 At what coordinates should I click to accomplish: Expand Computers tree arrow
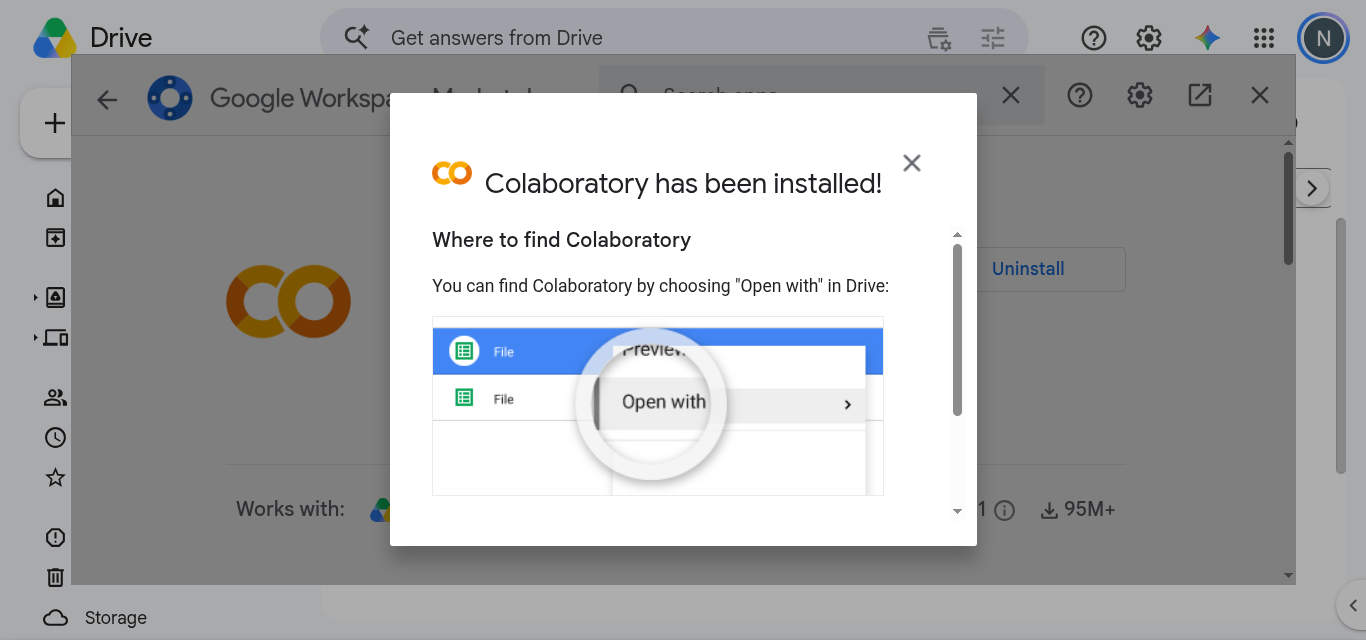[x=35, y=338]
